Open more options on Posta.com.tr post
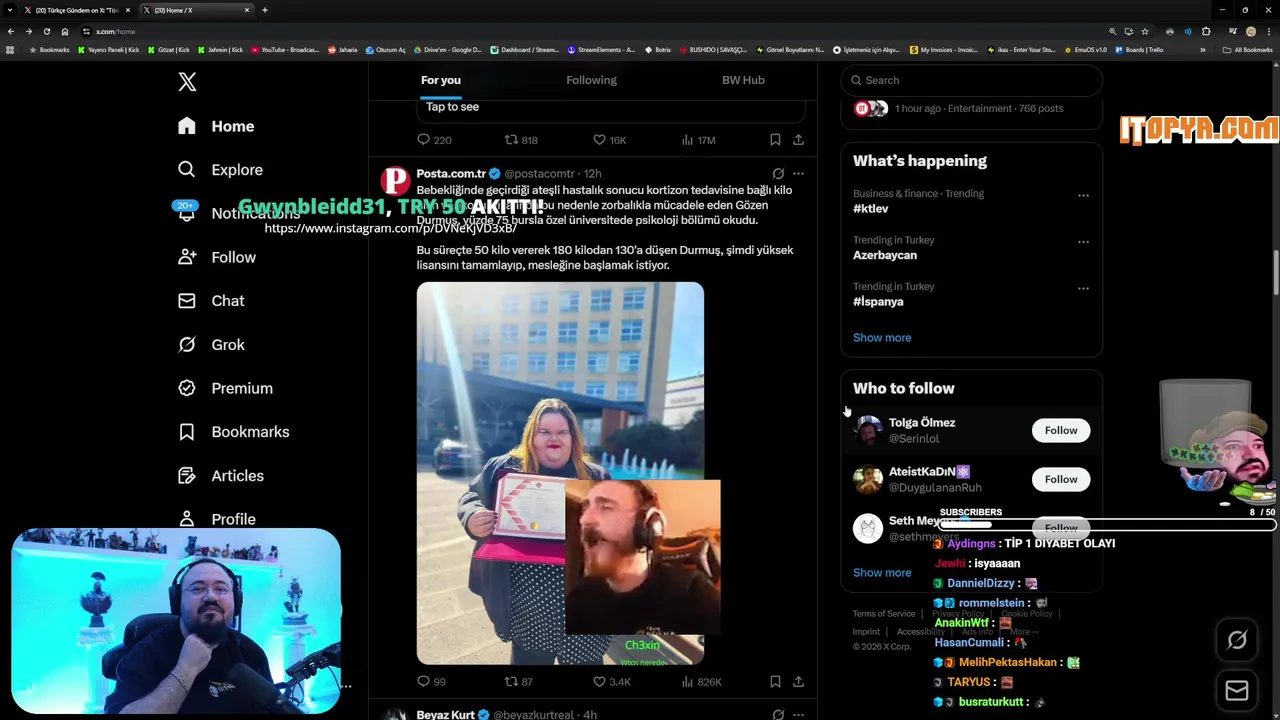This screenshot has width=1280, height=720. point(798,174)
